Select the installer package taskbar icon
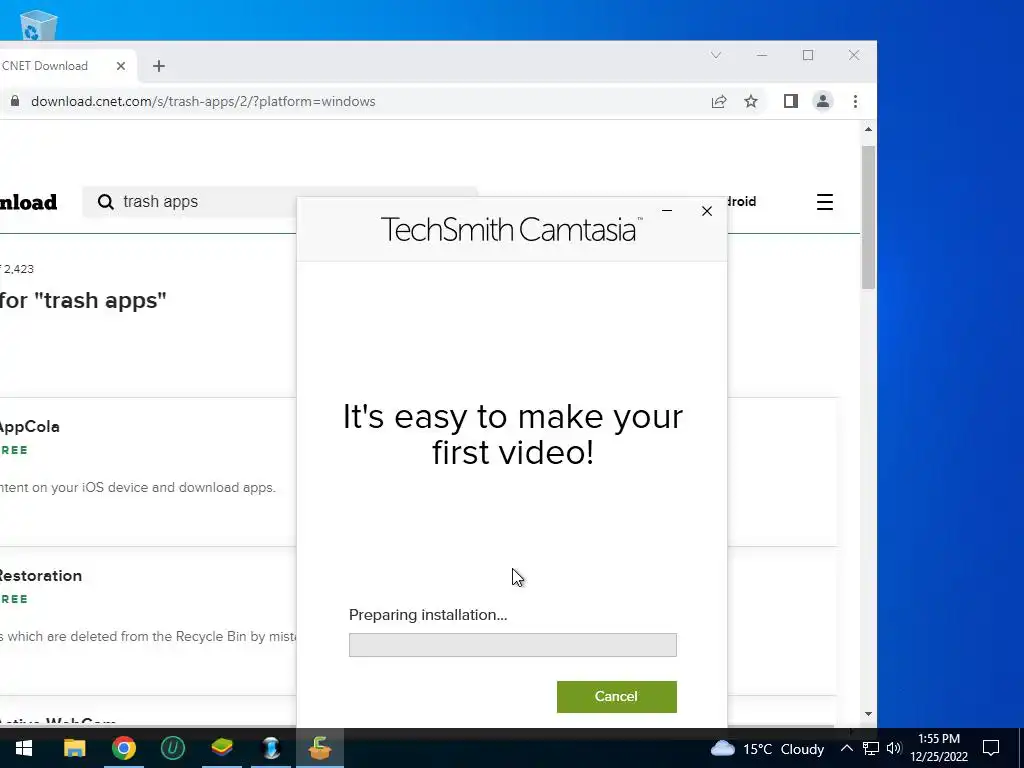1024x768 pixels. [320, 748]
